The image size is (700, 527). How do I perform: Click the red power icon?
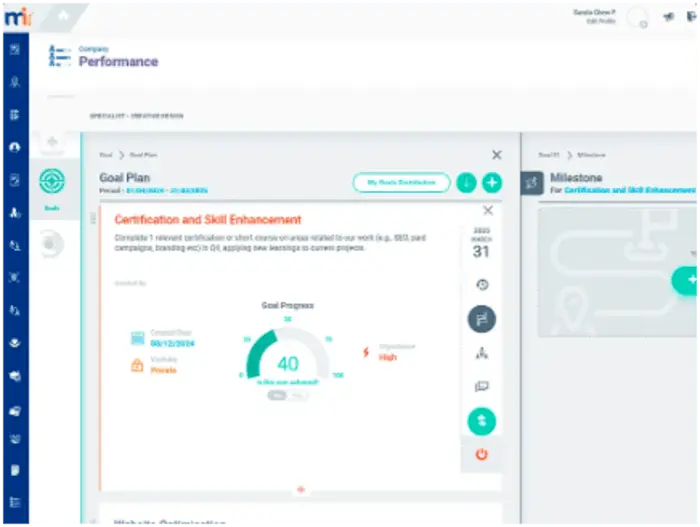[481, 455]
